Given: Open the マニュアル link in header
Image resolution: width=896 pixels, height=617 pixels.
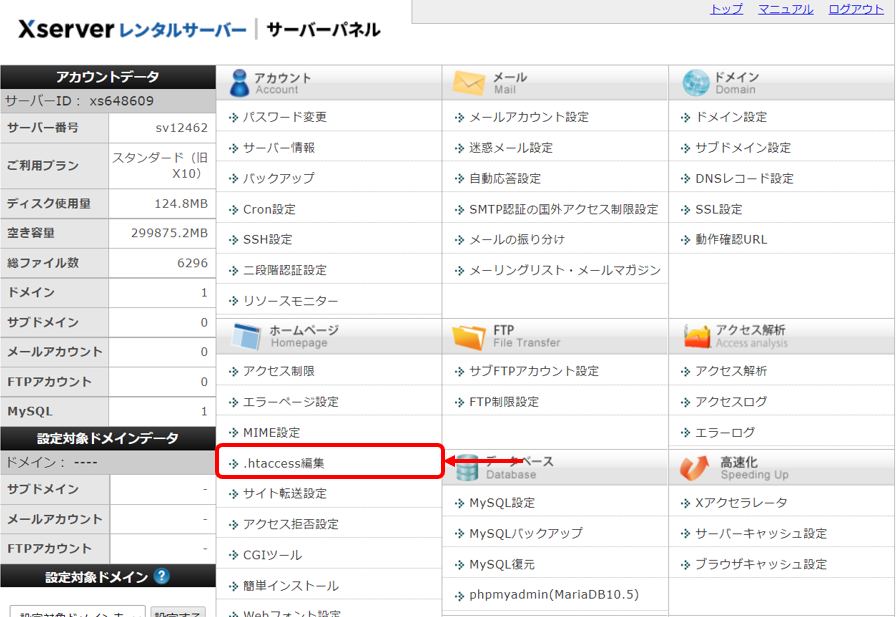Looking at the screenshot, I should pyautogui.click(x=785, y=9).
